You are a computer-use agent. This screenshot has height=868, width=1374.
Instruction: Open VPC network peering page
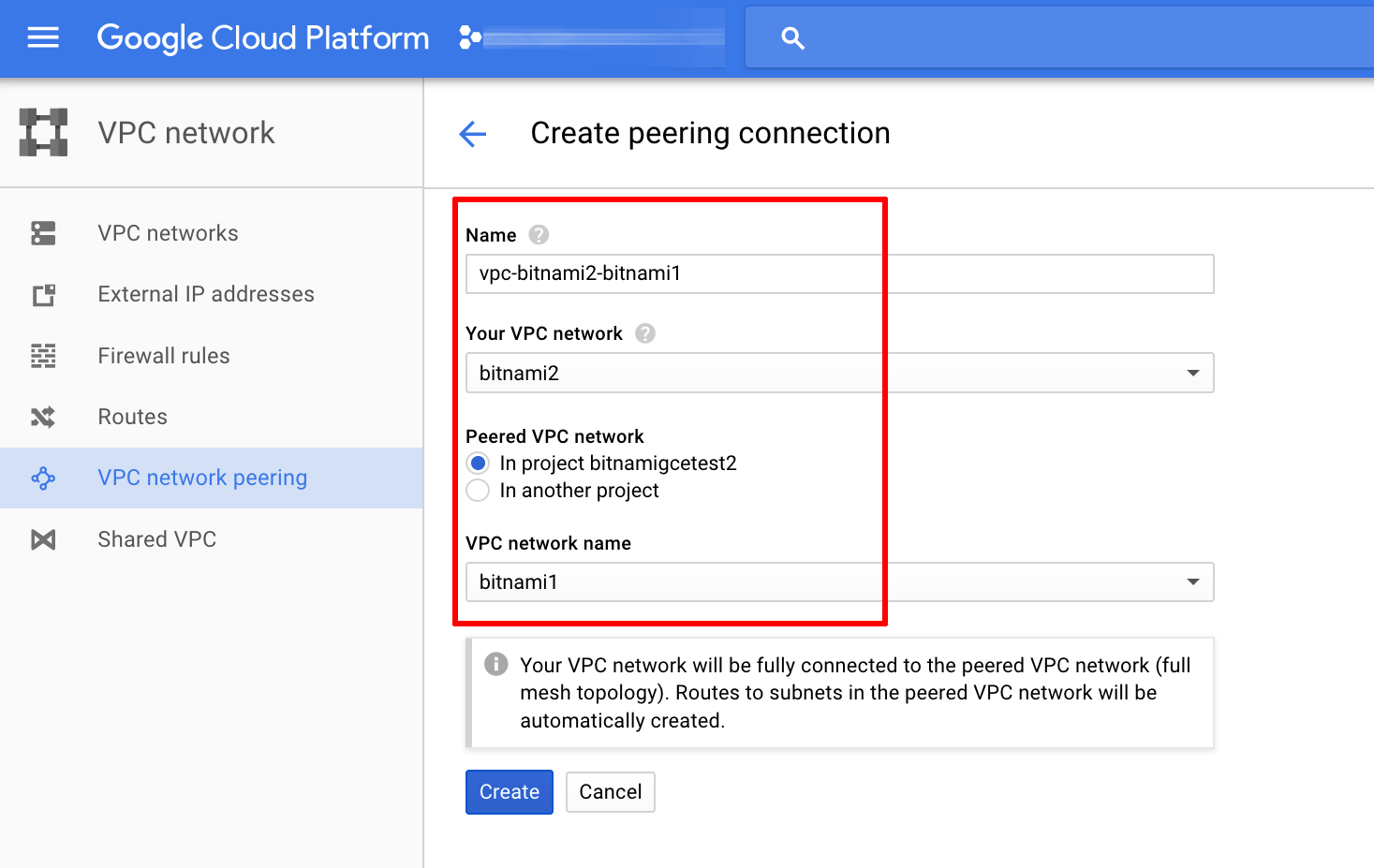(x=202, y=478)
